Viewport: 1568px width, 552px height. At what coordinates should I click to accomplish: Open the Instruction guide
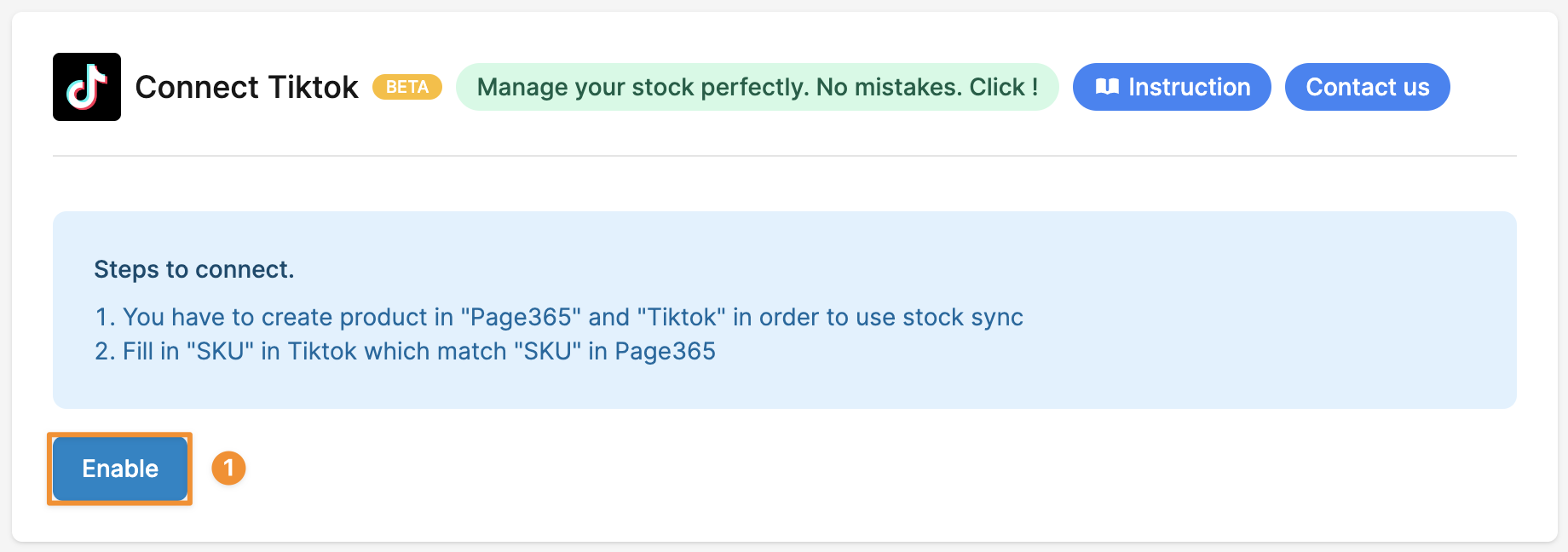(x=1172, y=87)
